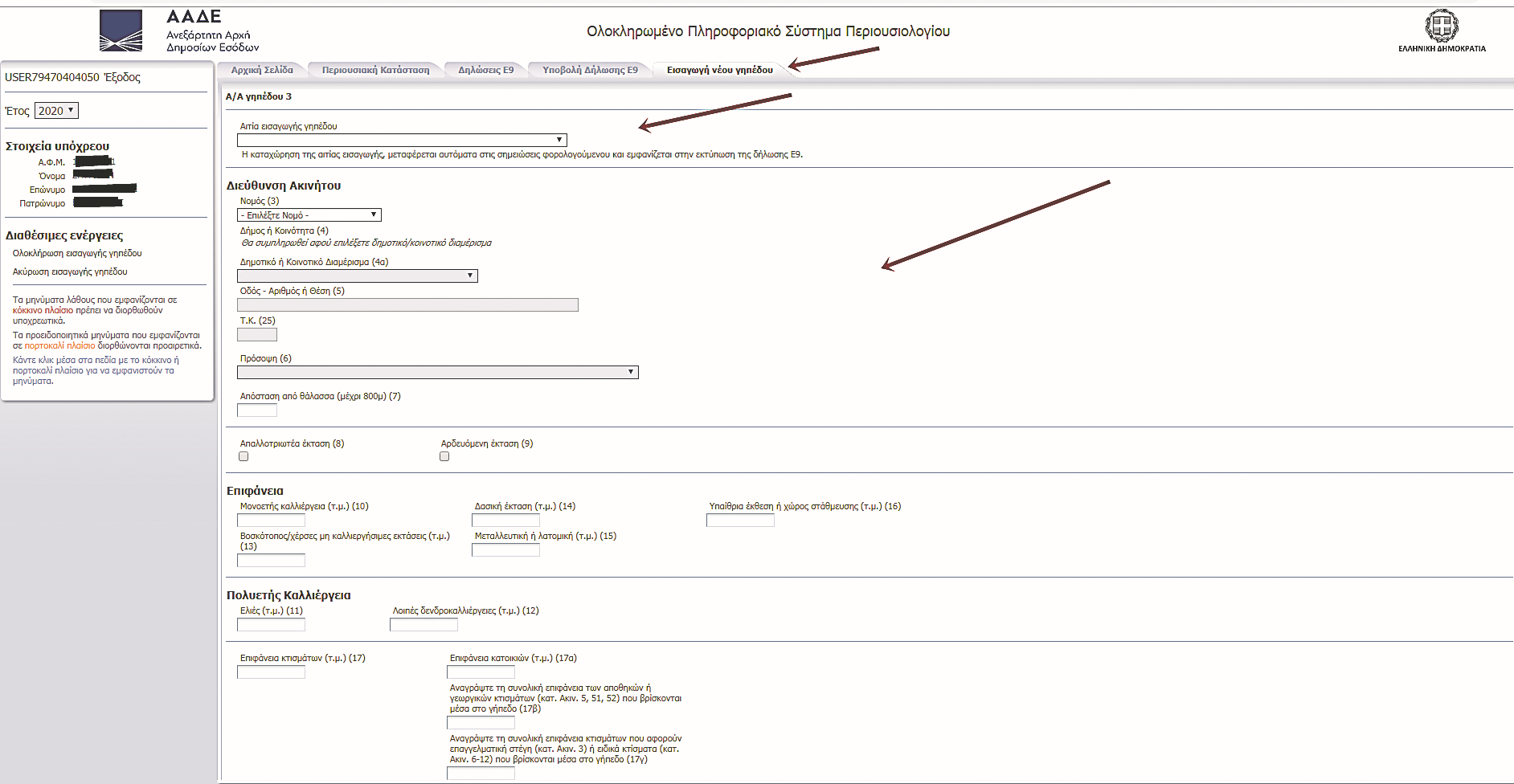This screenshot has height=784, width=1514.
Task: Click the Βοσκότοπος/χέρσες (13) input field
Action: [x=271, y=560]
